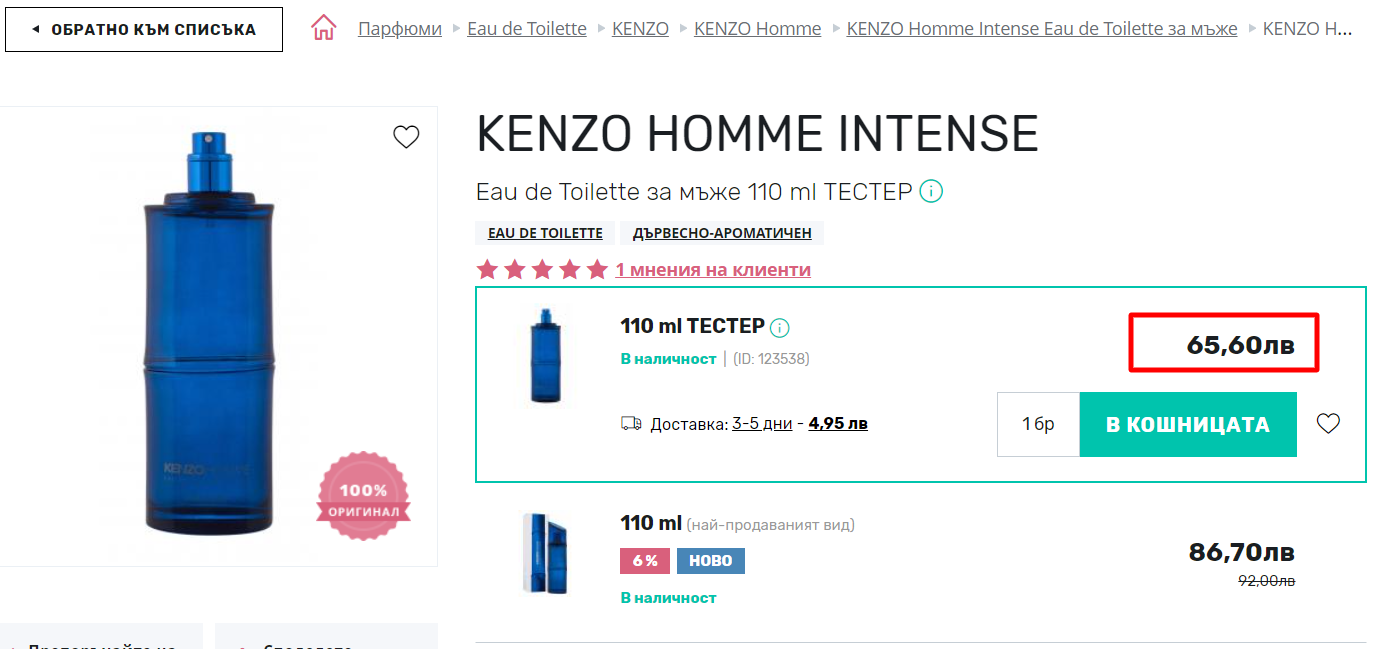Screen dimensions: 1375x649
Task: Toggle wishlist heart beside cart button
Action: pos(1328,424)
